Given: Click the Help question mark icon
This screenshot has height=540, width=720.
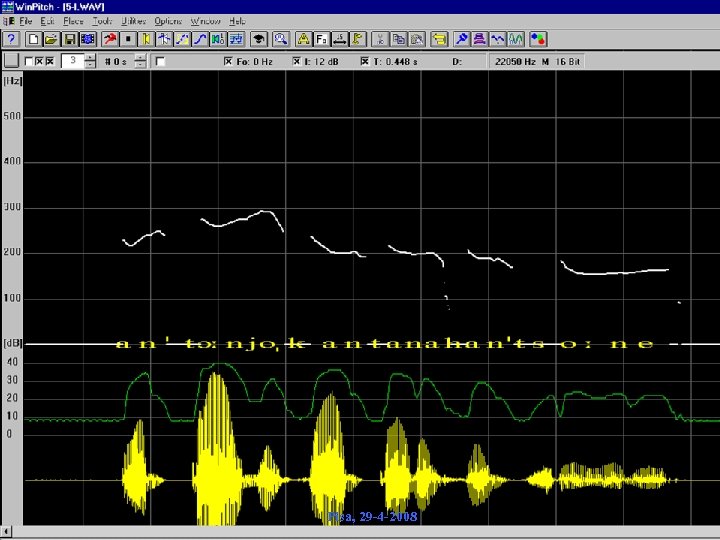Looking at the screenshot, I should pos(11,39).
